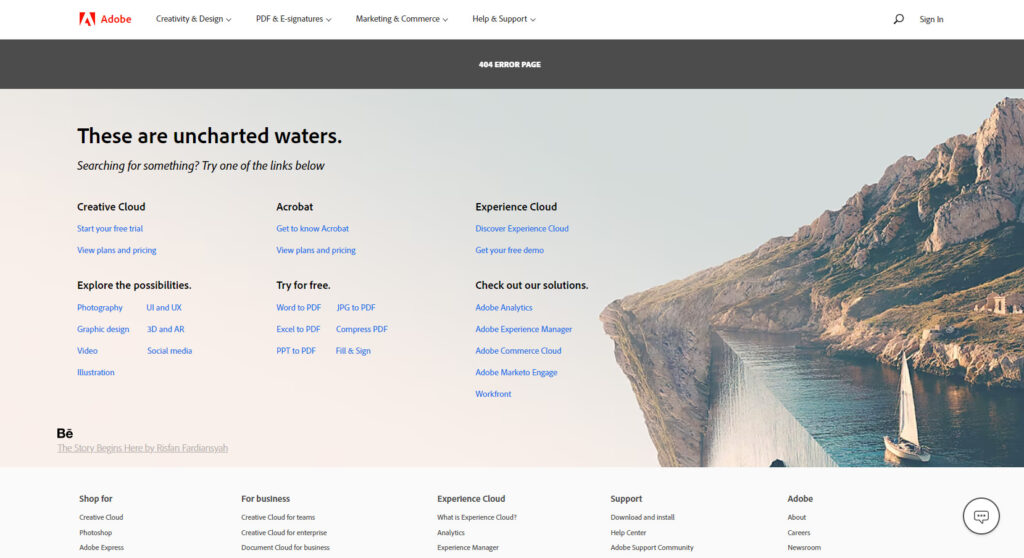Open Adobe Experience Manager link
1024x558 pixels.
pyautogui.click(x=524, y=329)
